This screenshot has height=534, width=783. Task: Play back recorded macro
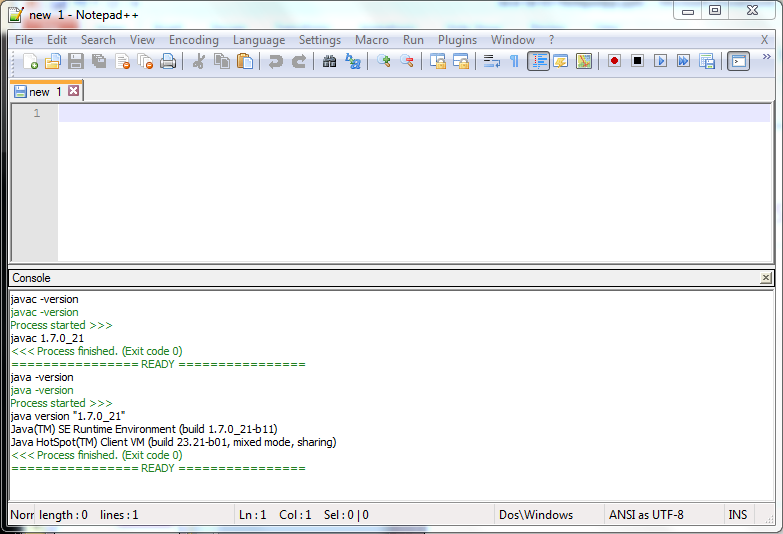[x=660, y=61]
